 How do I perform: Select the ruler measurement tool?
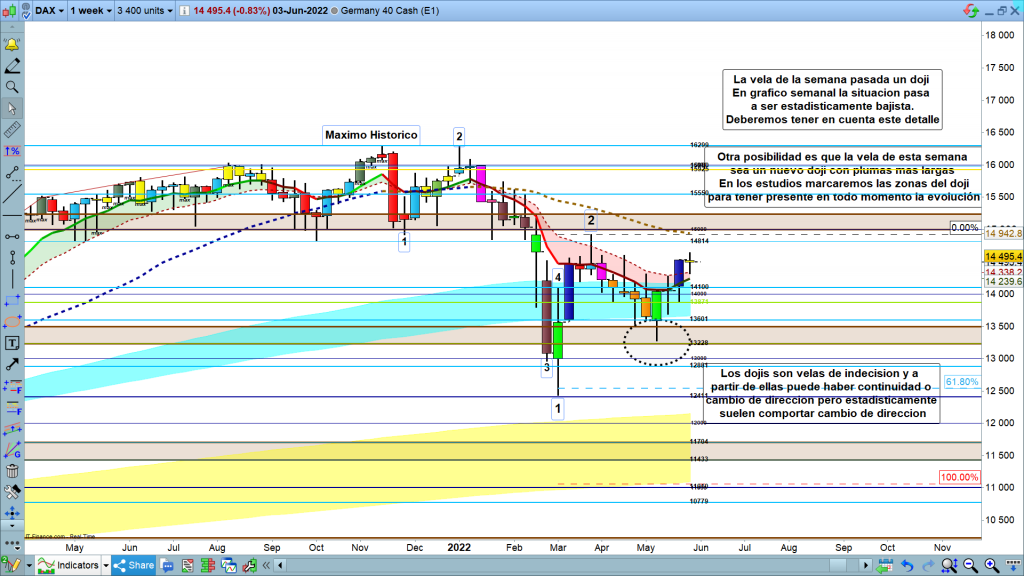(x=12, y=130)
